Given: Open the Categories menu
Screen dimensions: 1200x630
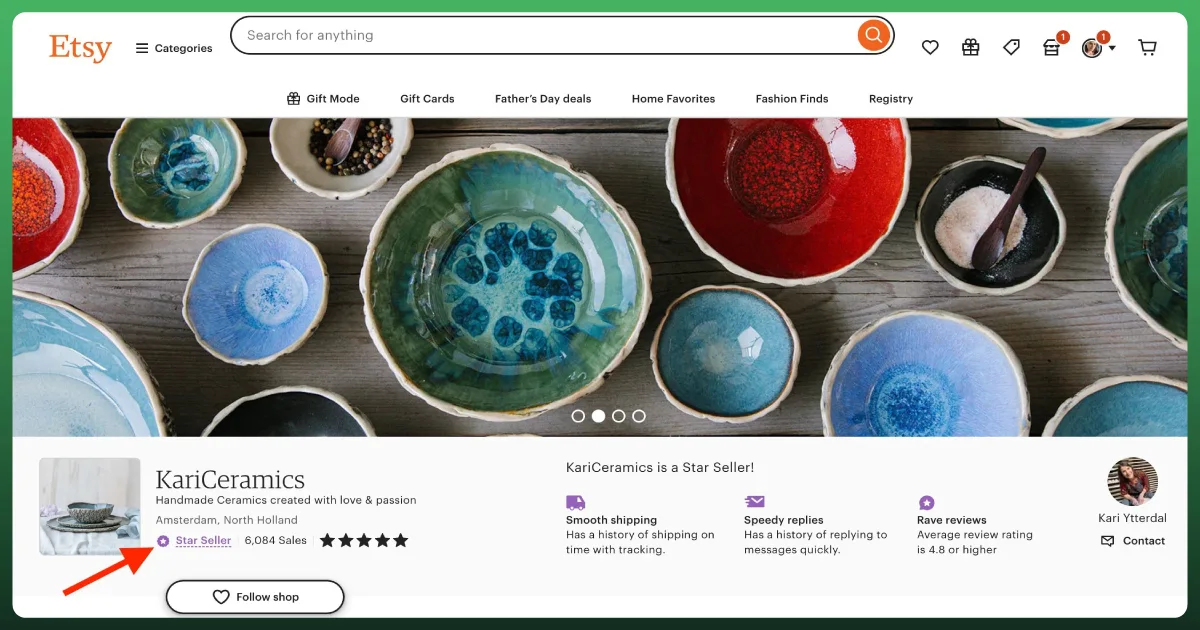Looking at the screenshot, I should point(174,48).
